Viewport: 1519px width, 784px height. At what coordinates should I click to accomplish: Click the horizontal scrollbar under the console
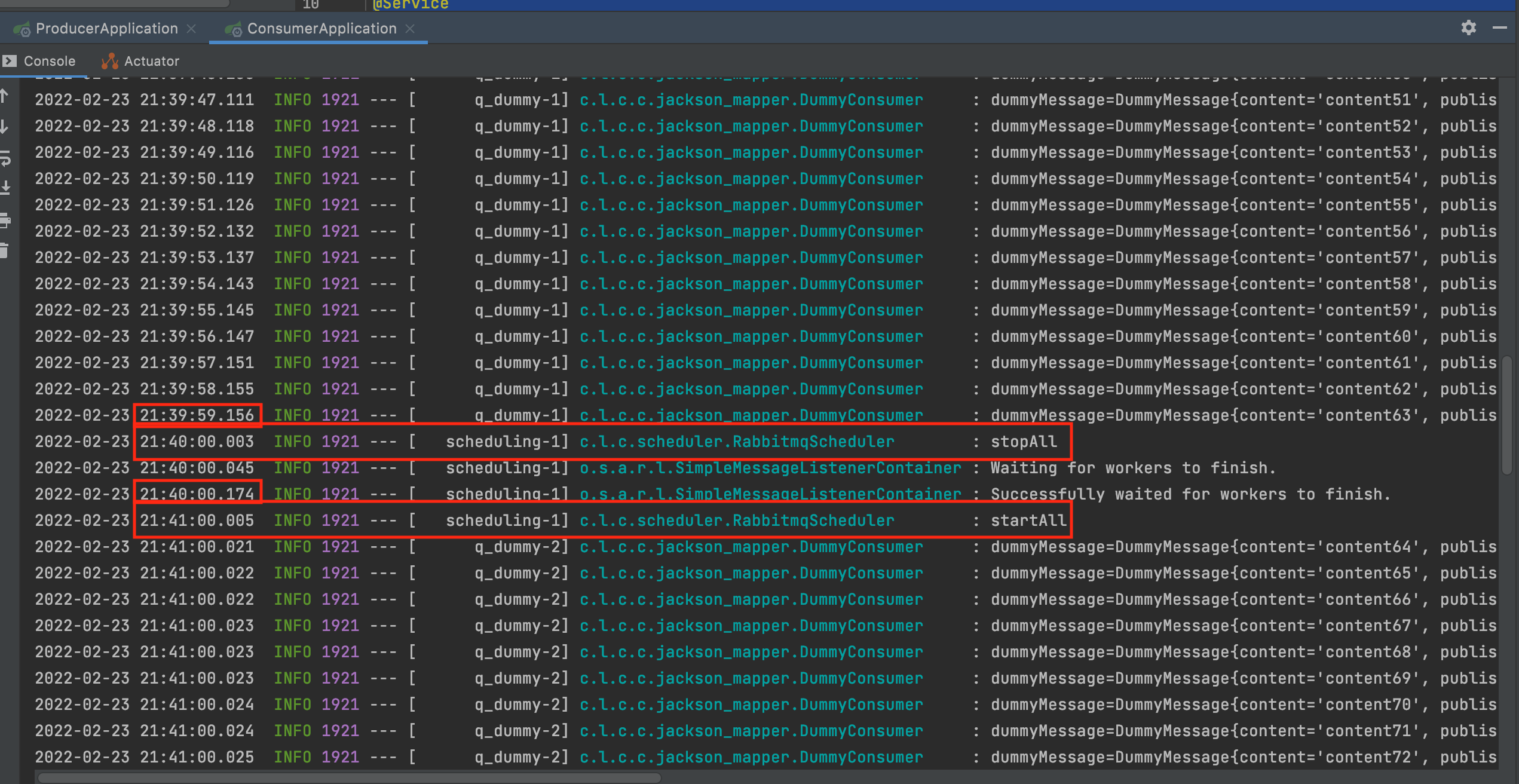pyautogui.click(x=350, y=777)
